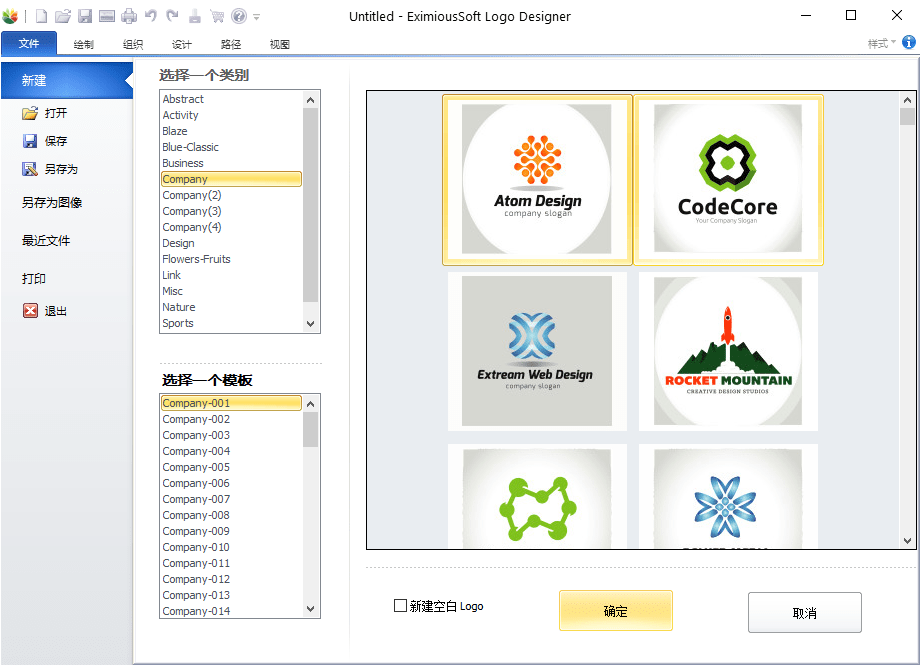Select the Company(4) category
The height and width of the screenshot is (666, 921).
pyautogui.click(x=231, y=227)
